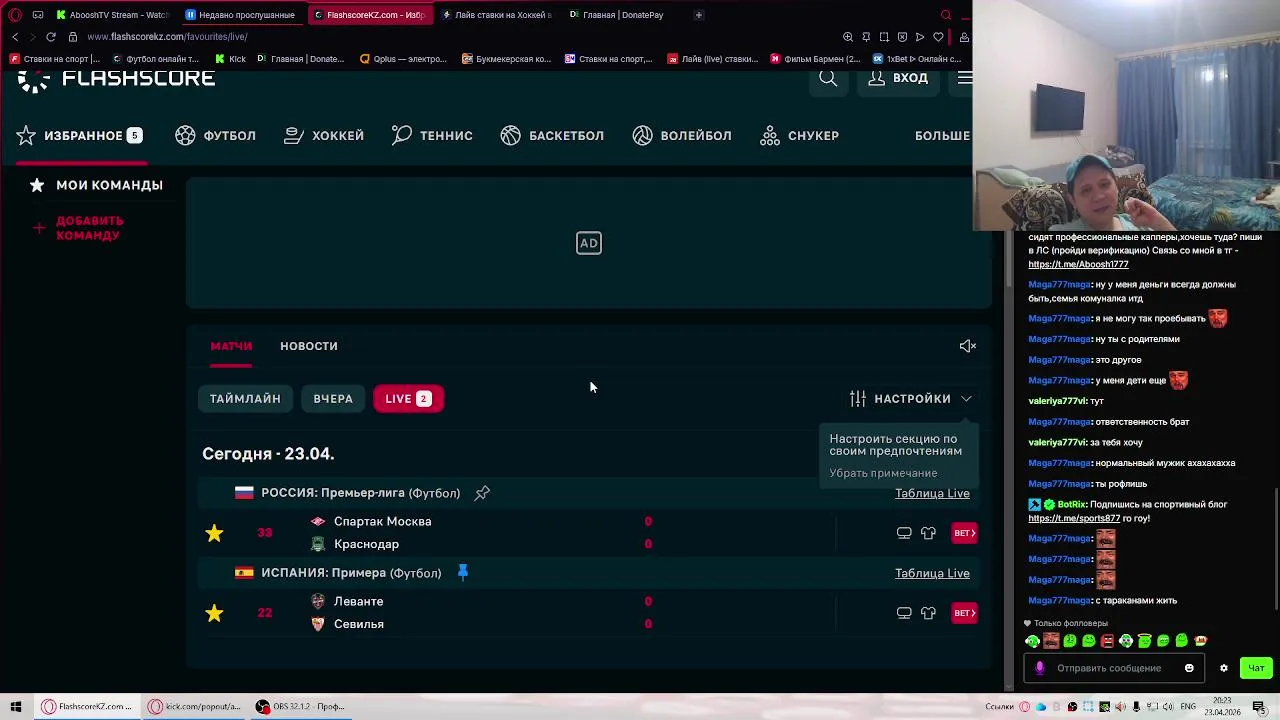
Task: Click the browser zoom magnifier icon
Action: (848, 37)
